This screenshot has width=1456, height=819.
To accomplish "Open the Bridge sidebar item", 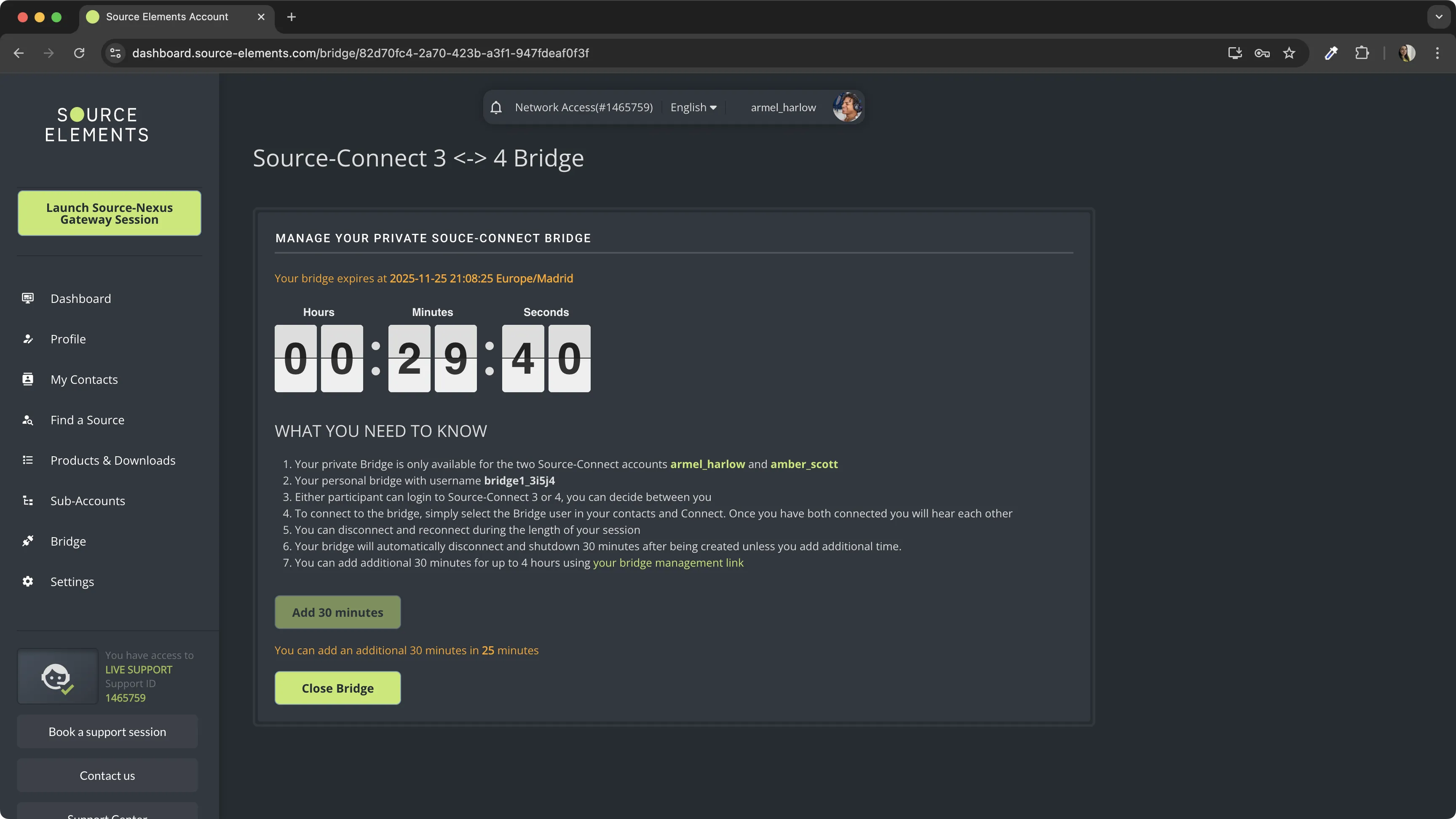I will click(x=68, y=541).
